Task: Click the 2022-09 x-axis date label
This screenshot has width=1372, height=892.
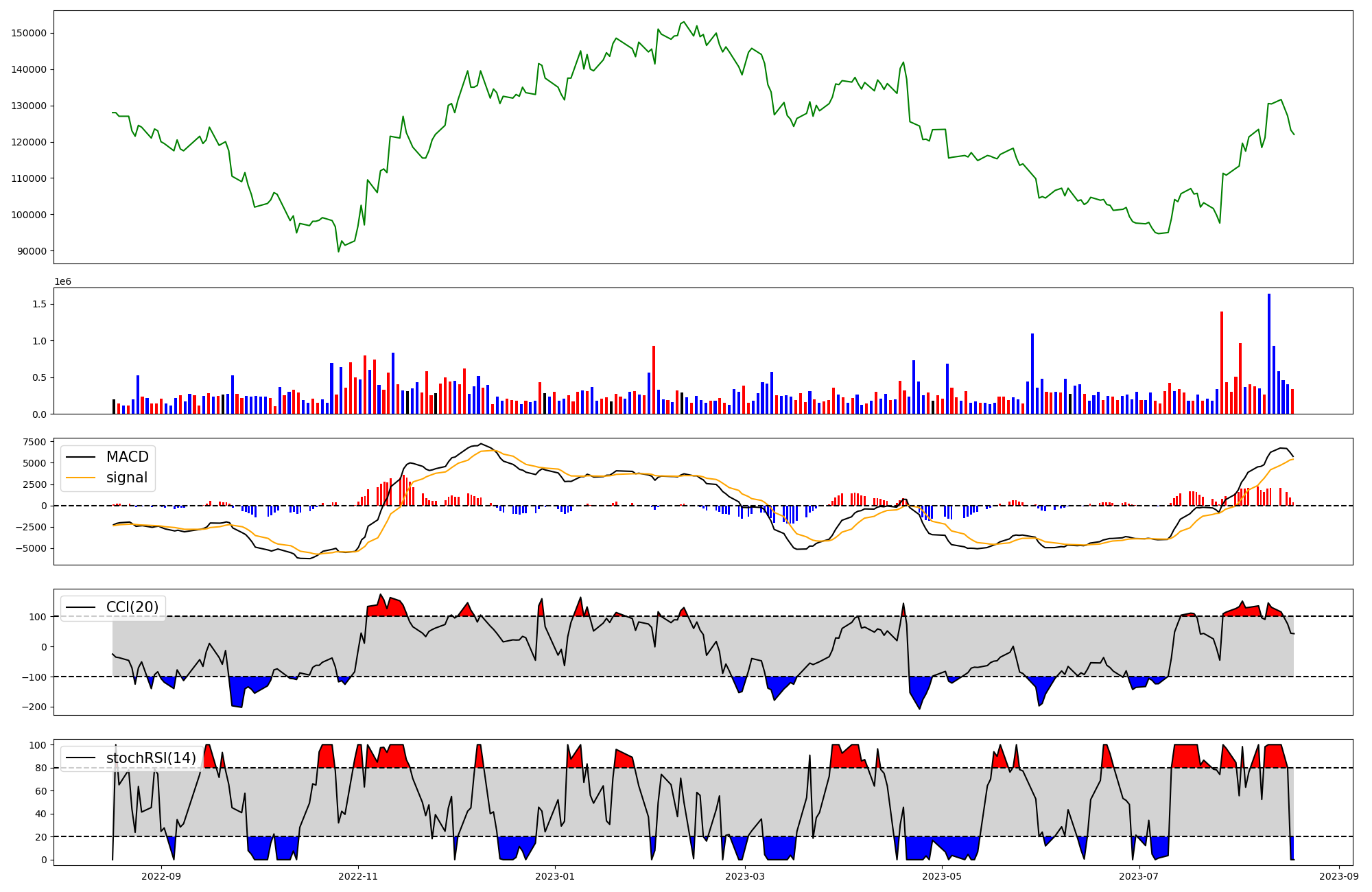Action: (x=161, y=876)
